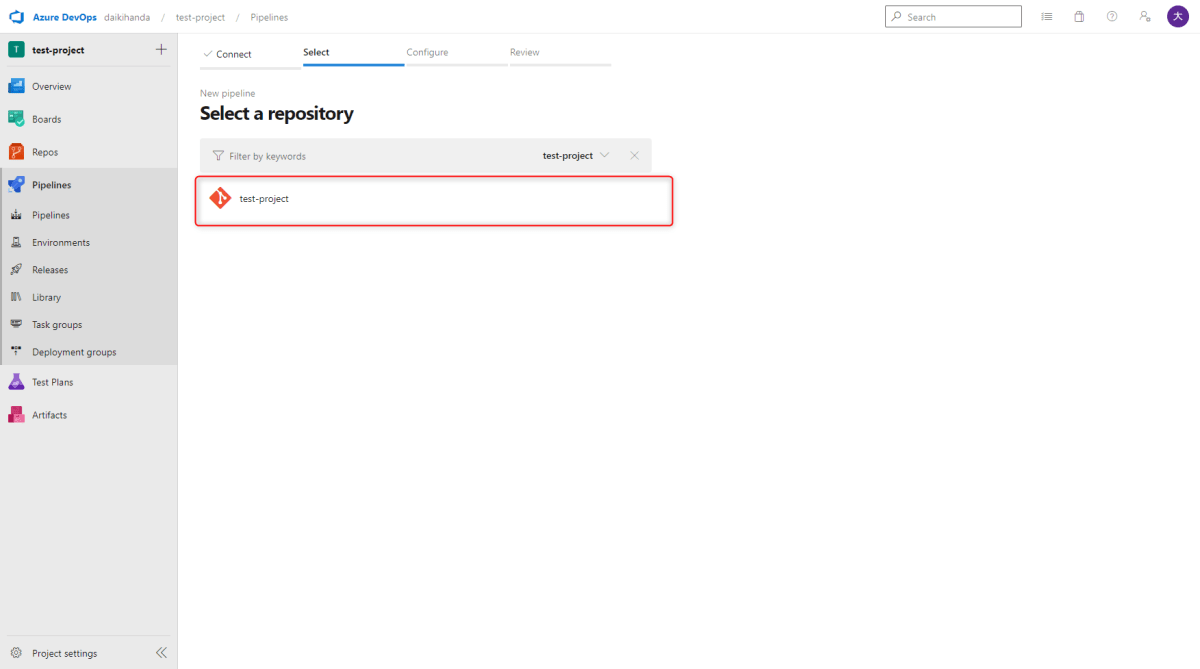1200x669 pixels.
Task: Open the Pipelines hub header
Action: (89, 185)
